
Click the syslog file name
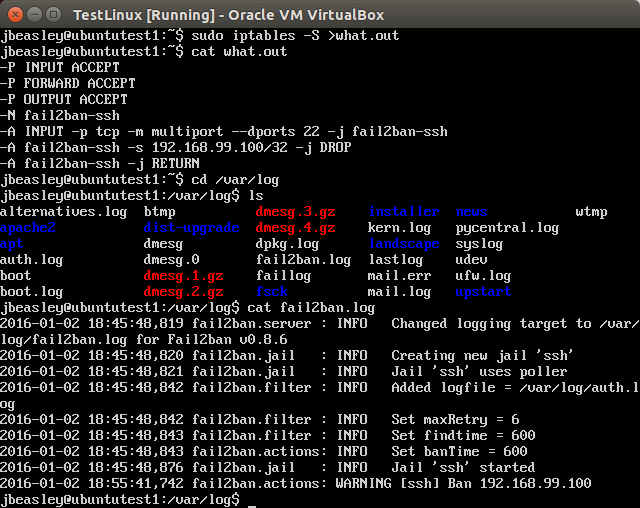(480, 244)
